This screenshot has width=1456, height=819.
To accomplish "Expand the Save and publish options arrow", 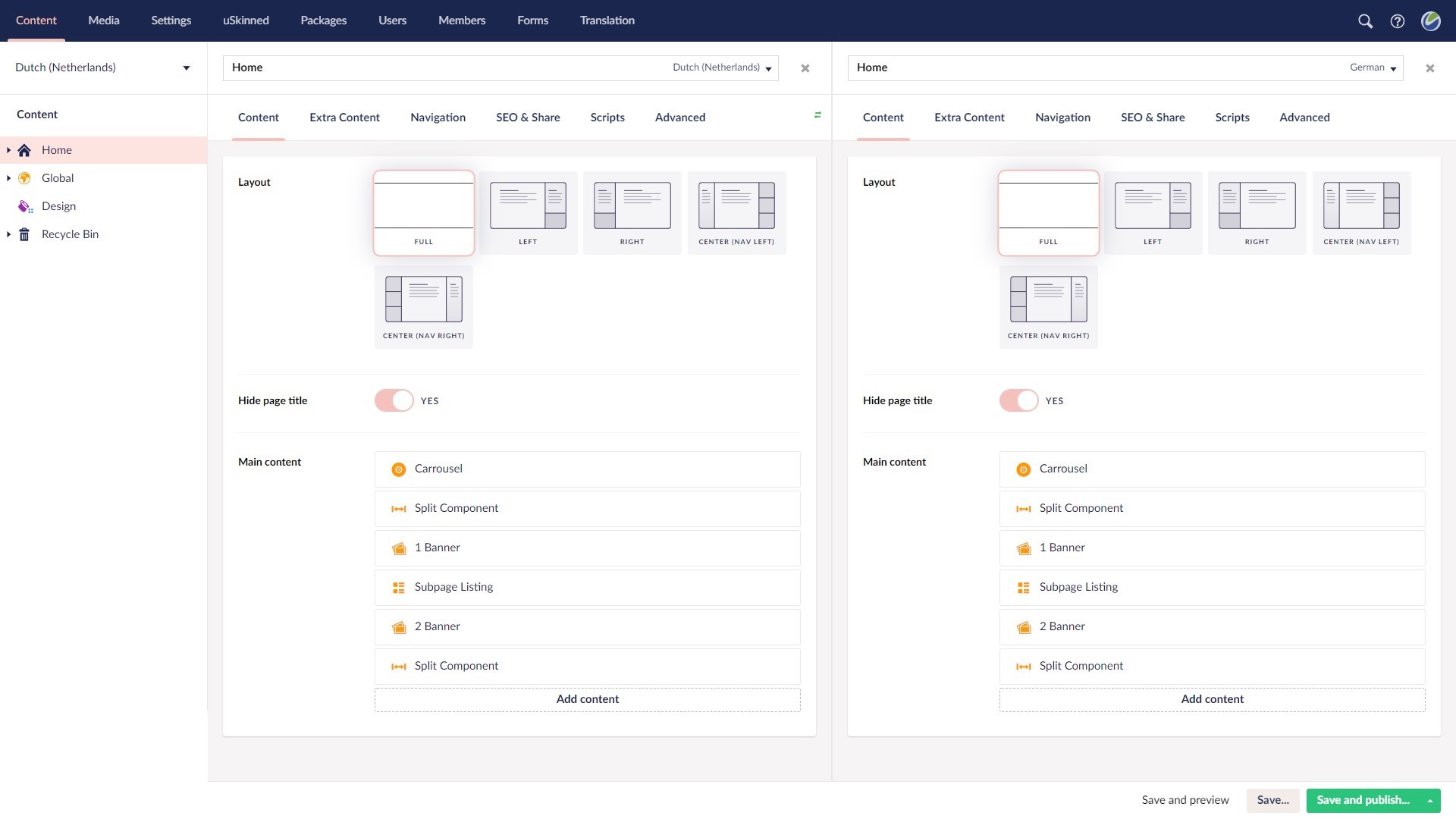I will coord(1429,800).
